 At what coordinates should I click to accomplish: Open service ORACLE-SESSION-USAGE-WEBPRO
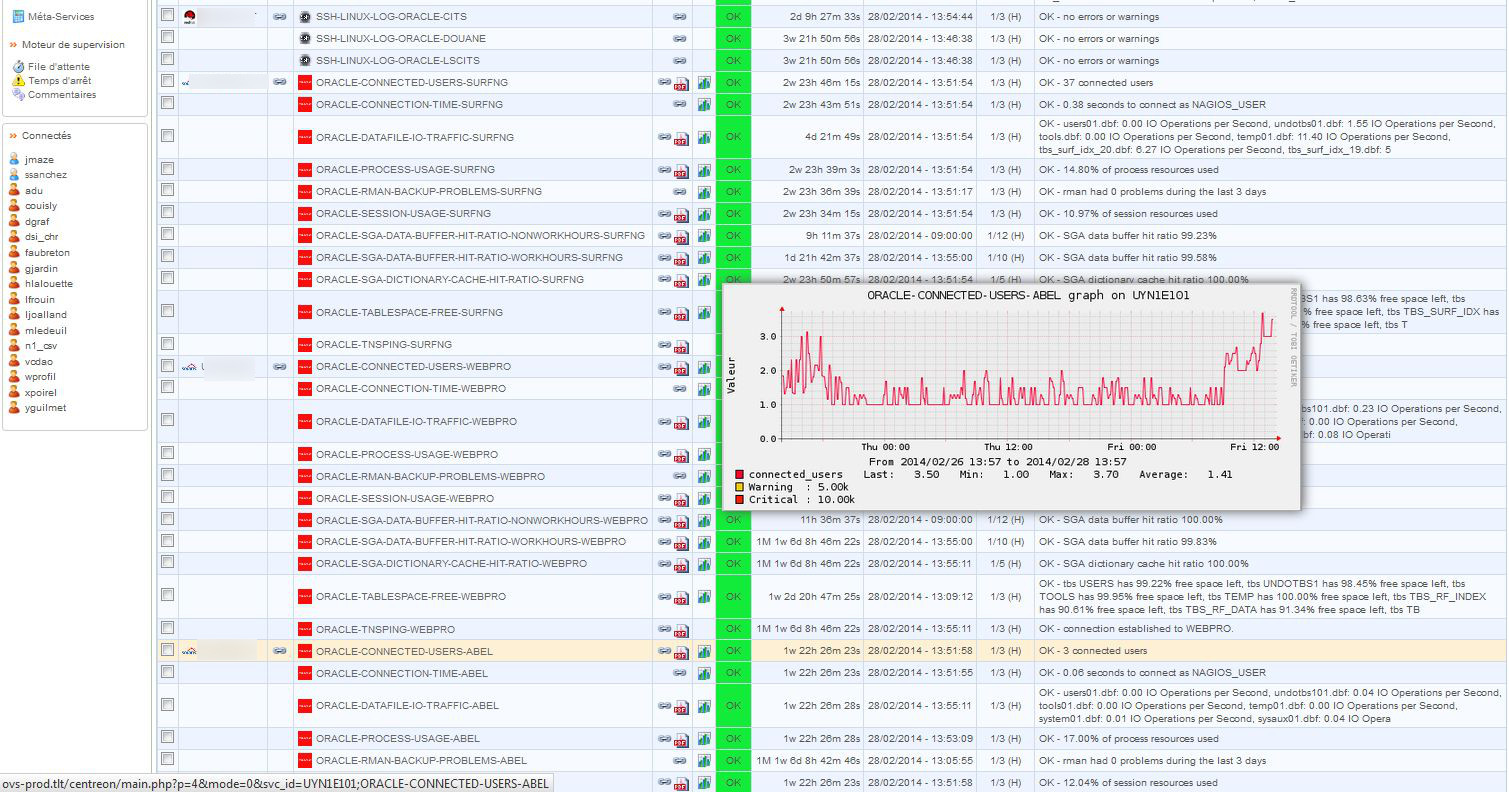click(x=405, y=499)
